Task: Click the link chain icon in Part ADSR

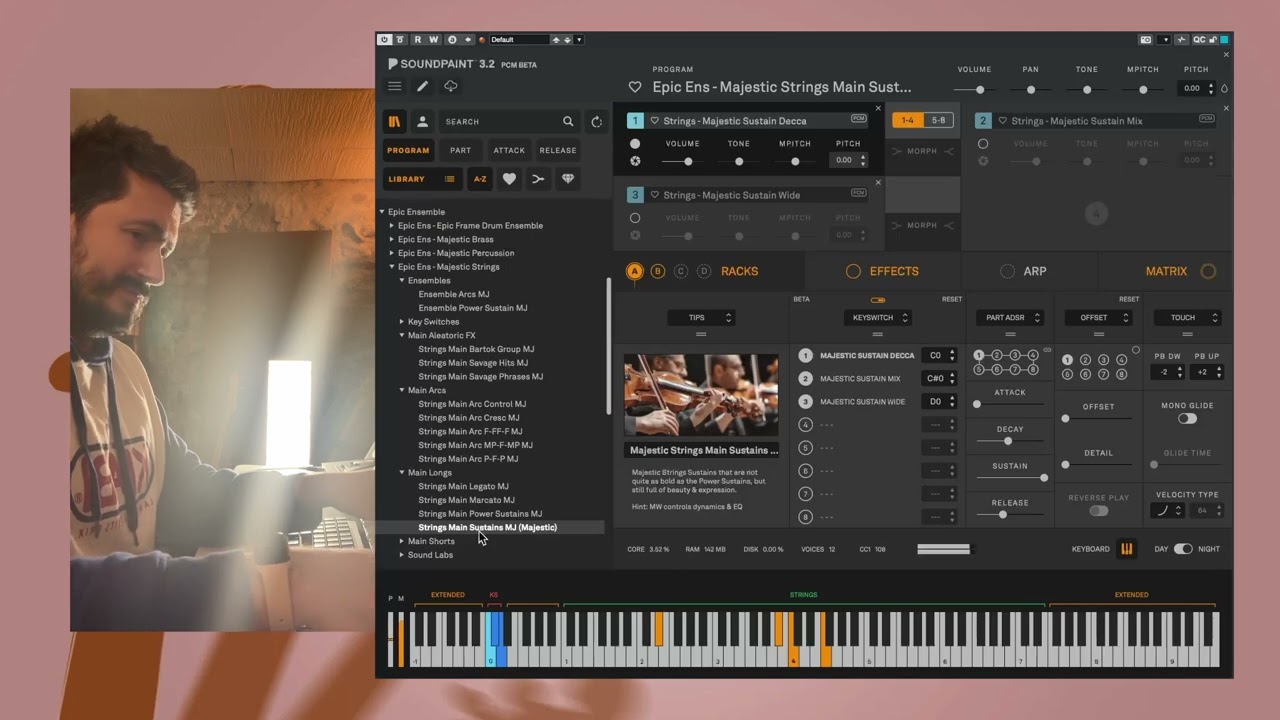Action: [1047, 350]
